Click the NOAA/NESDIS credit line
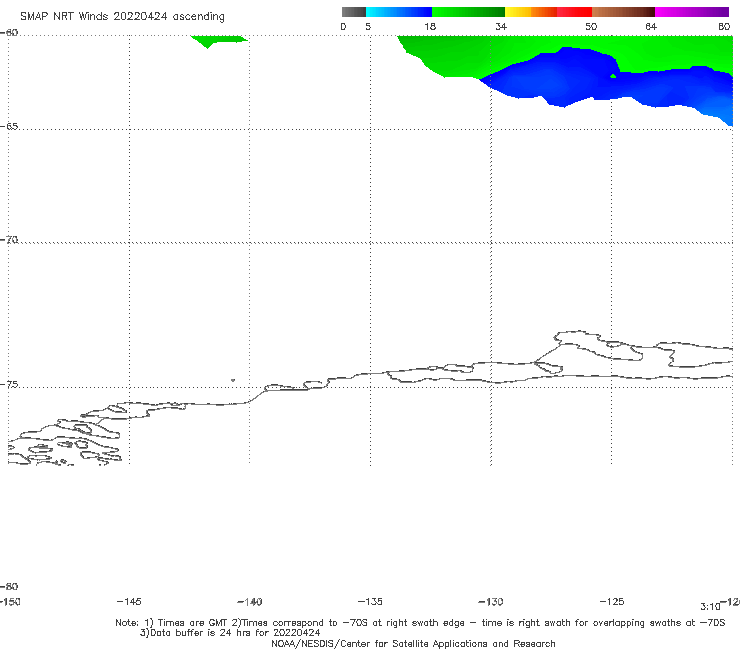 click(413, 643)
